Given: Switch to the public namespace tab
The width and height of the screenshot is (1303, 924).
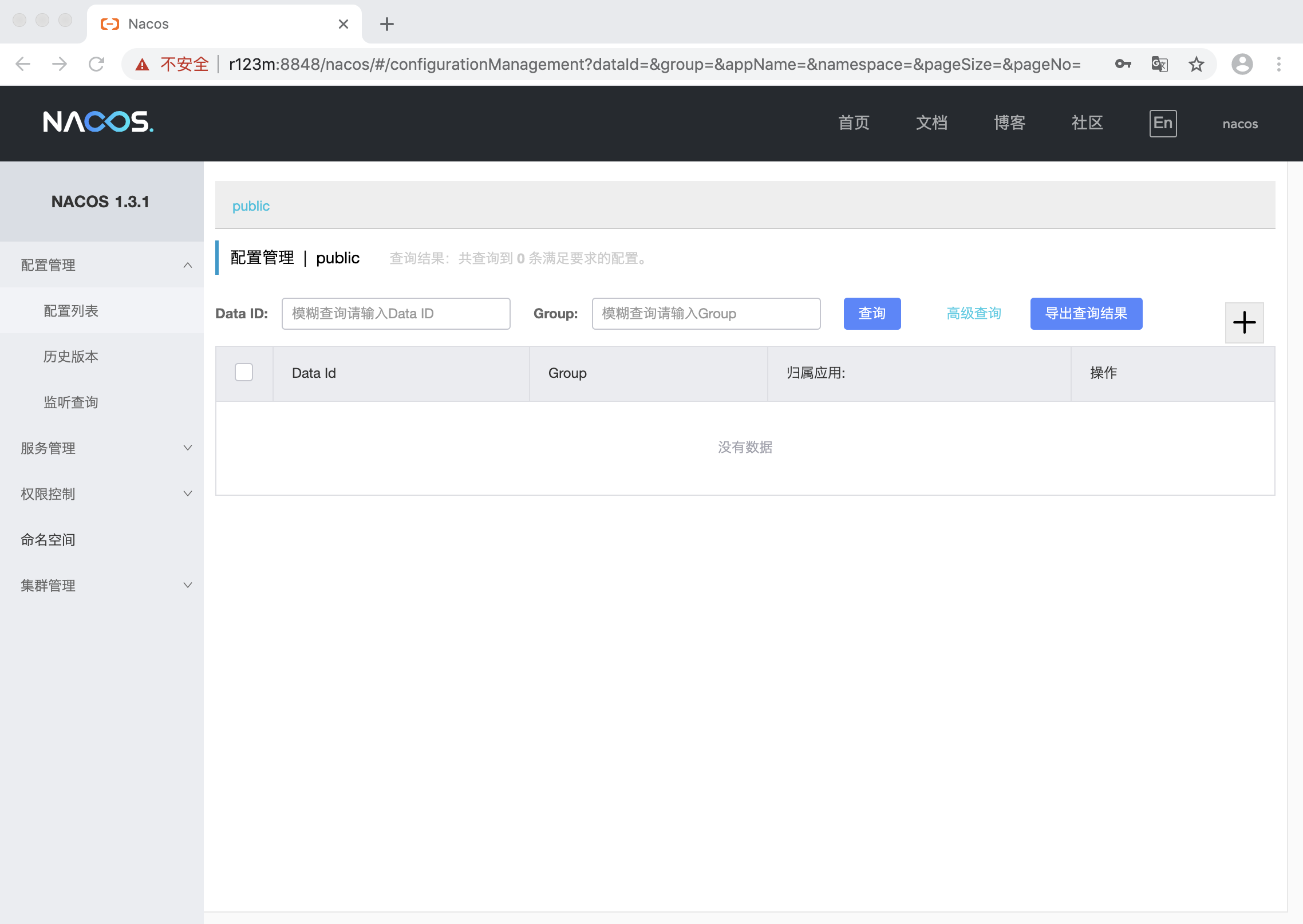Looking at the screenshot, I should point(251,206).
